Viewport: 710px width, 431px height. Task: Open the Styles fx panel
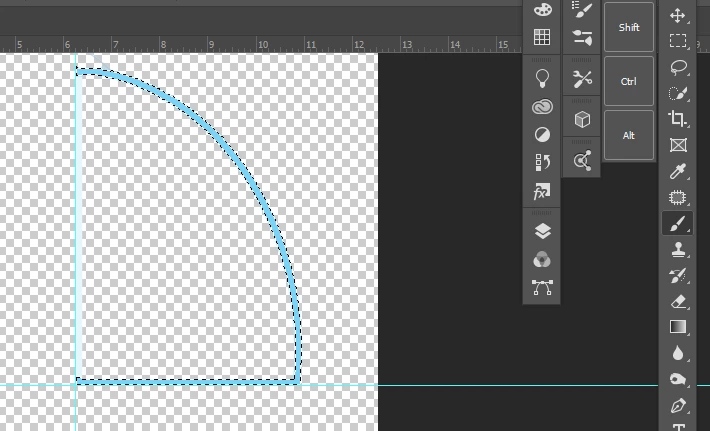(542, 192)
